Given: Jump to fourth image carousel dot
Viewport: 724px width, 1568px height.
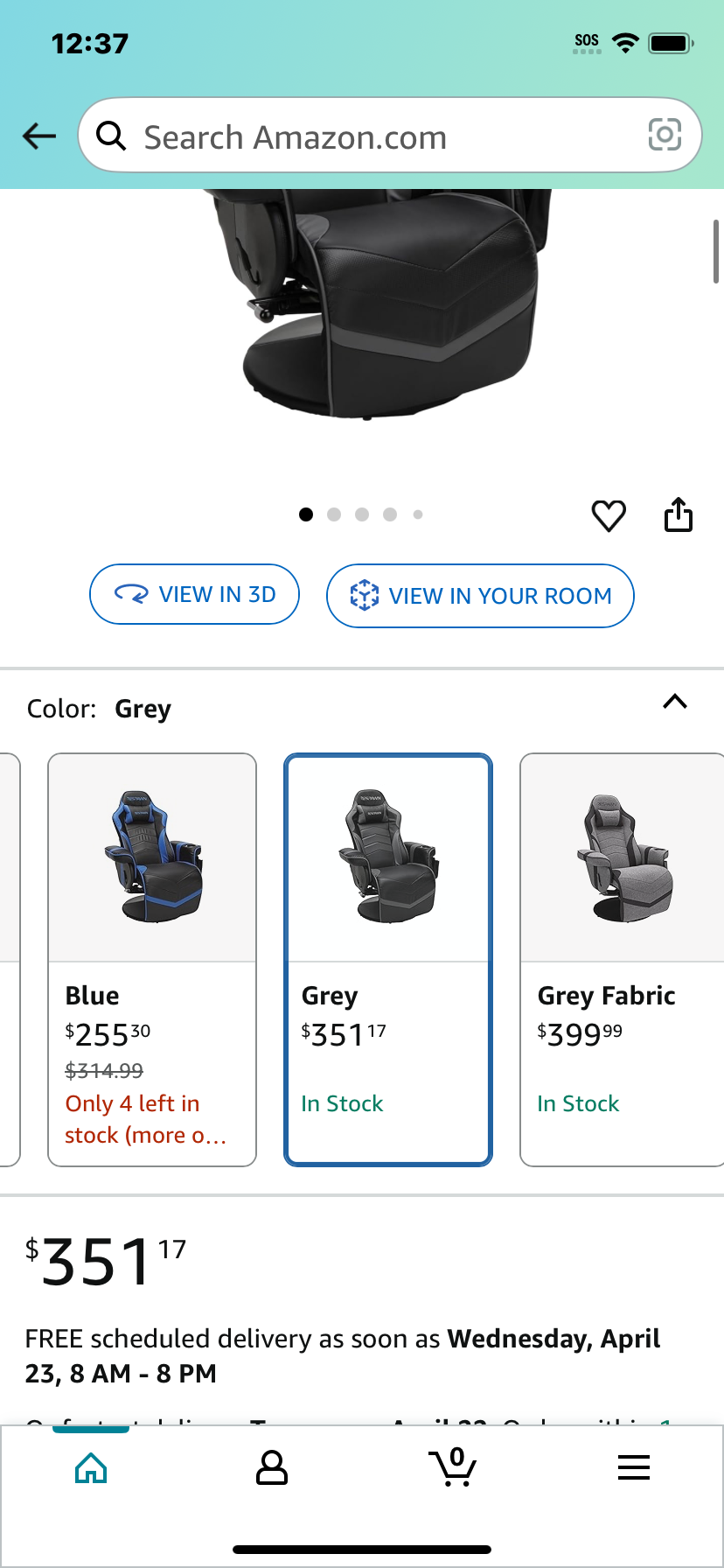Looking at the screenshot, I should [390, 514].
